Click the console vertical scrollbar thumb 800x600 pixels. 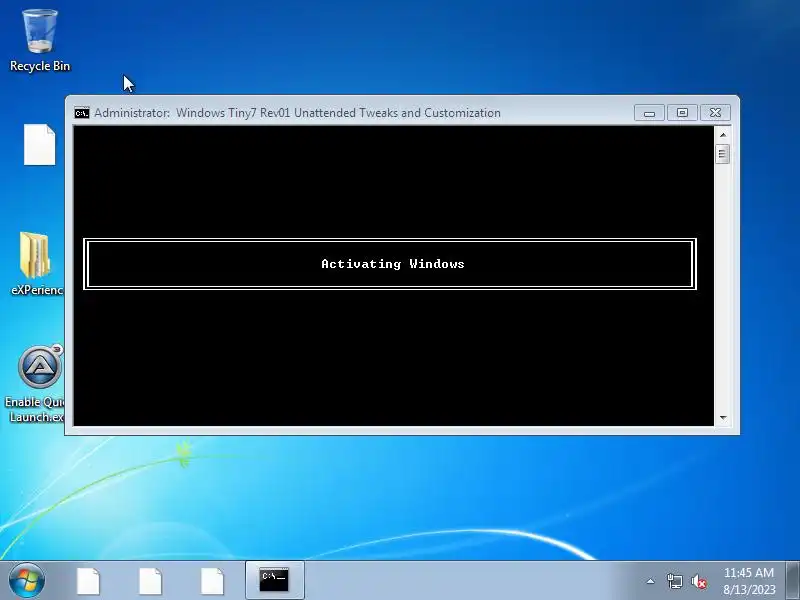click(722, 154)
